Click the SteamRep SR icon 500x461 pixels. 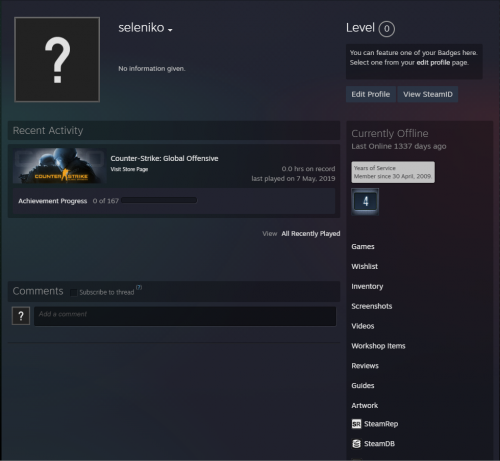coord(356,424)
